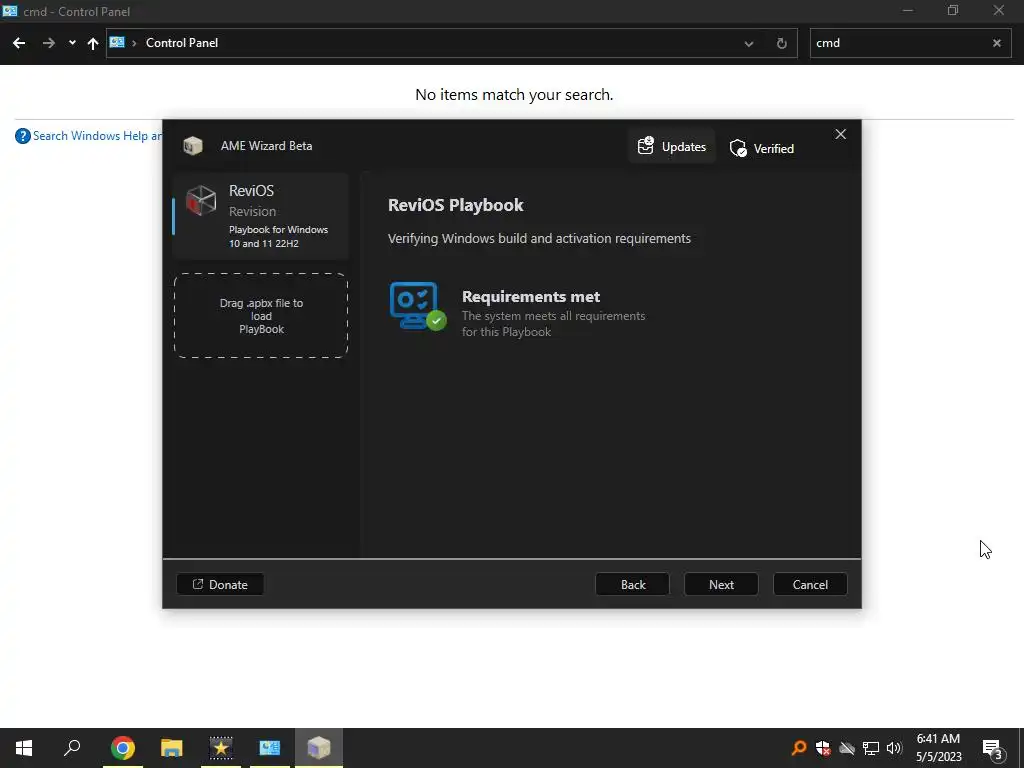Go up one level in Control Panel
Screen dimensions: 1024x768
(x=93, y=43)
